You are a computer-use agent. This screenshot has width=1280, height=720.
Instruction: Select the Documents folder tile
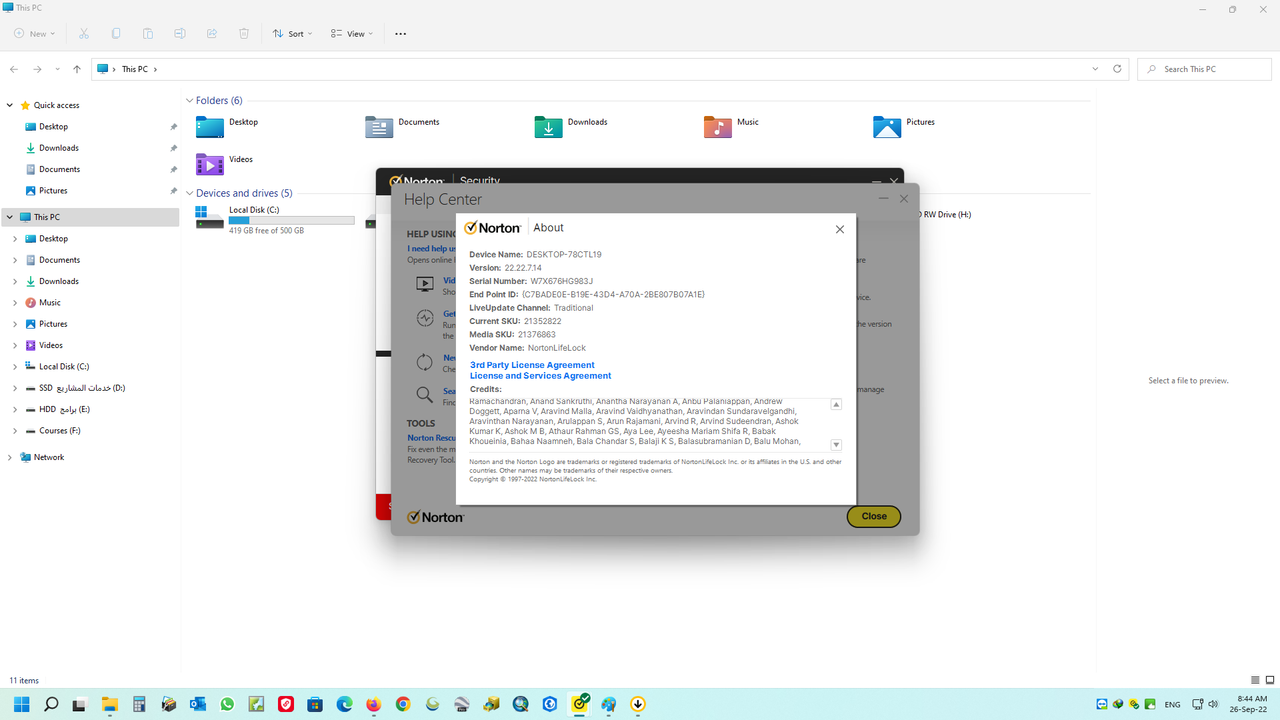pos(402,127)
